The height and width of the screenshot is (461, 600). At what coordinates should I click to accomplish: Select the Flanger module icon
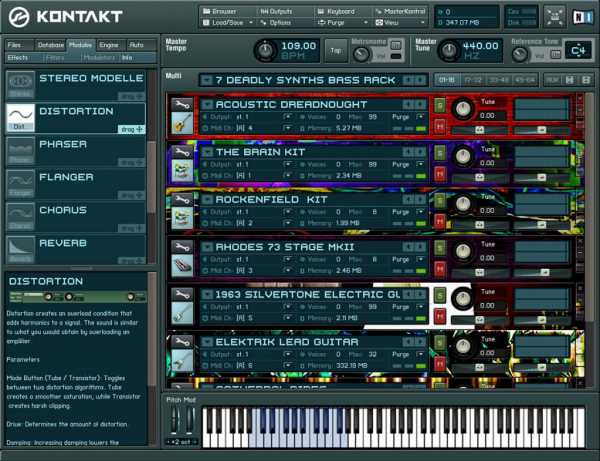point(20,183)
